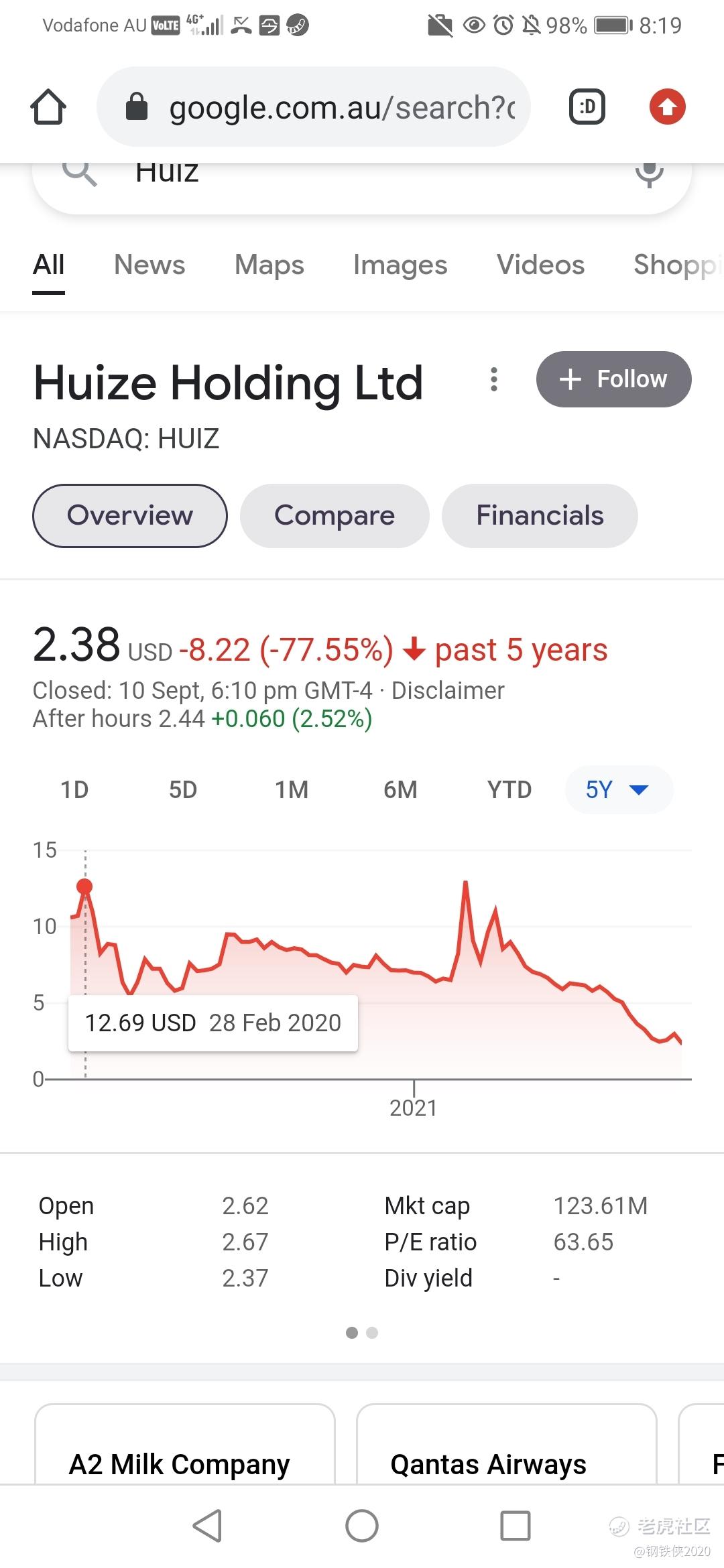Open the Financials section
The height and width of the screenshot is (1568, 724).
(540, 515)
